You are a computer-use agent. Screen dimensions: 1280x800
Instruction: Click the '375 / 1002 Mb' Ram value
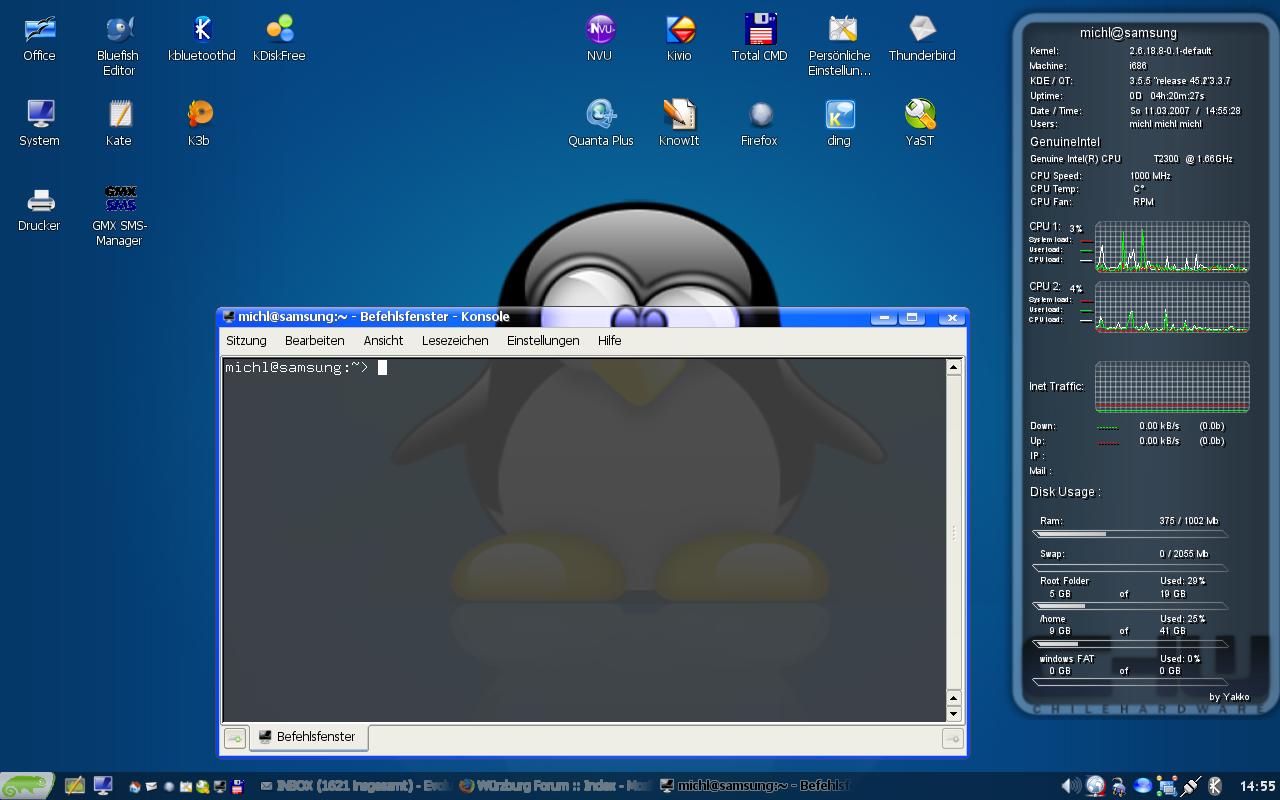click(1189, 521)
